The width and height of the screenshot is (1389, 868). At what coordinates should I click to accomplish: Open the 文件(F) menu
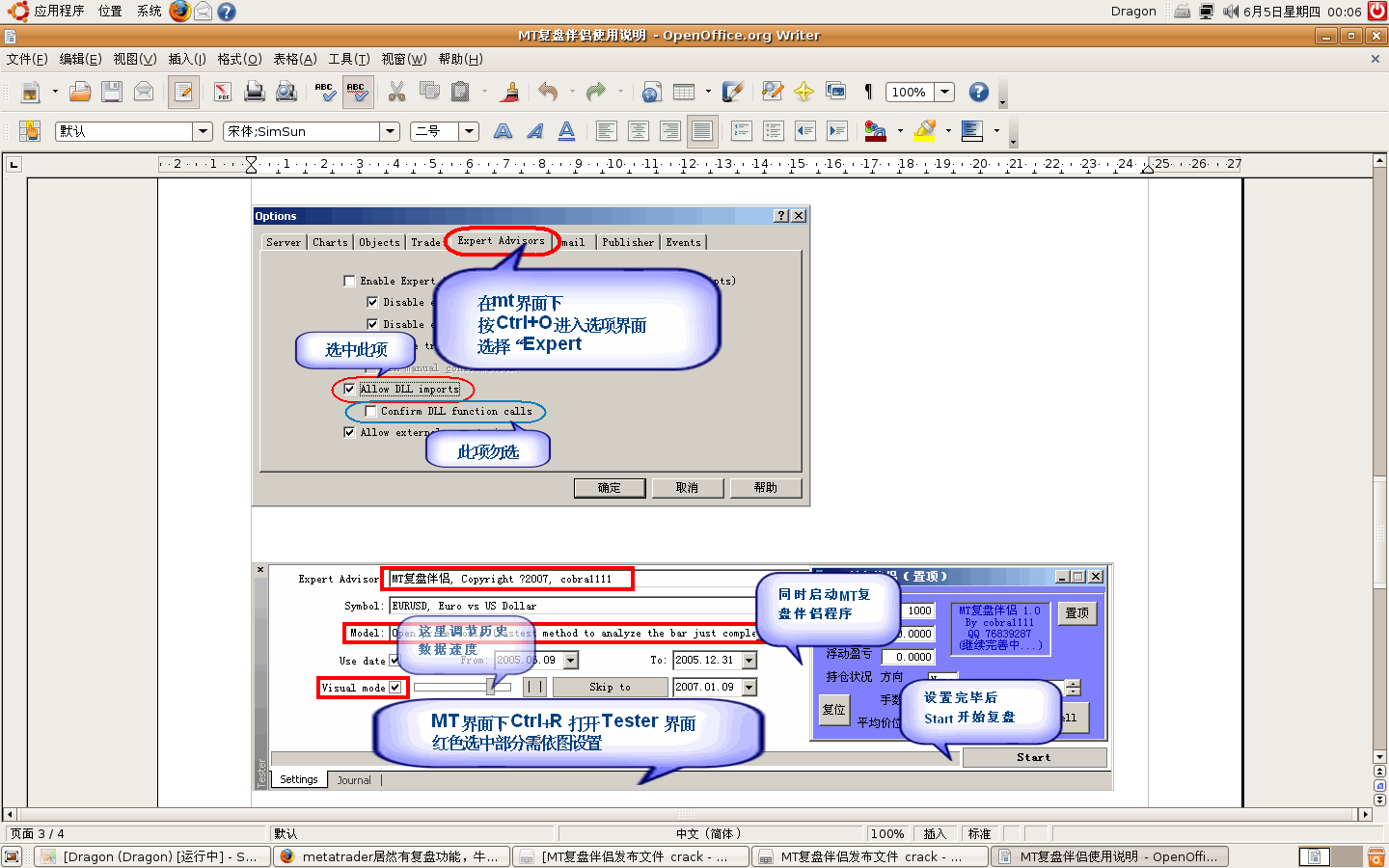27,59
